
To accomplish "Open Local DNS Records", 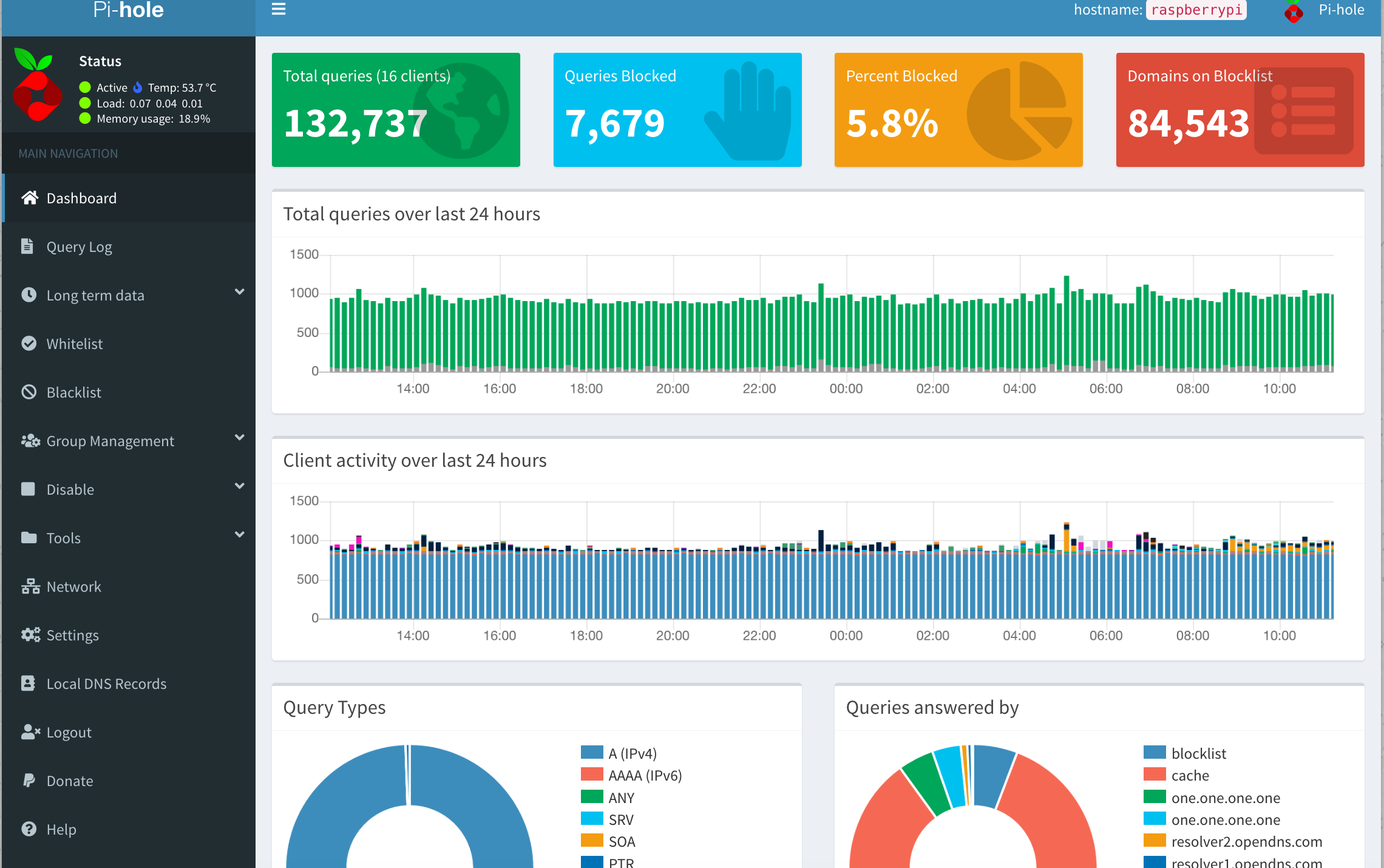I will 129,683.
